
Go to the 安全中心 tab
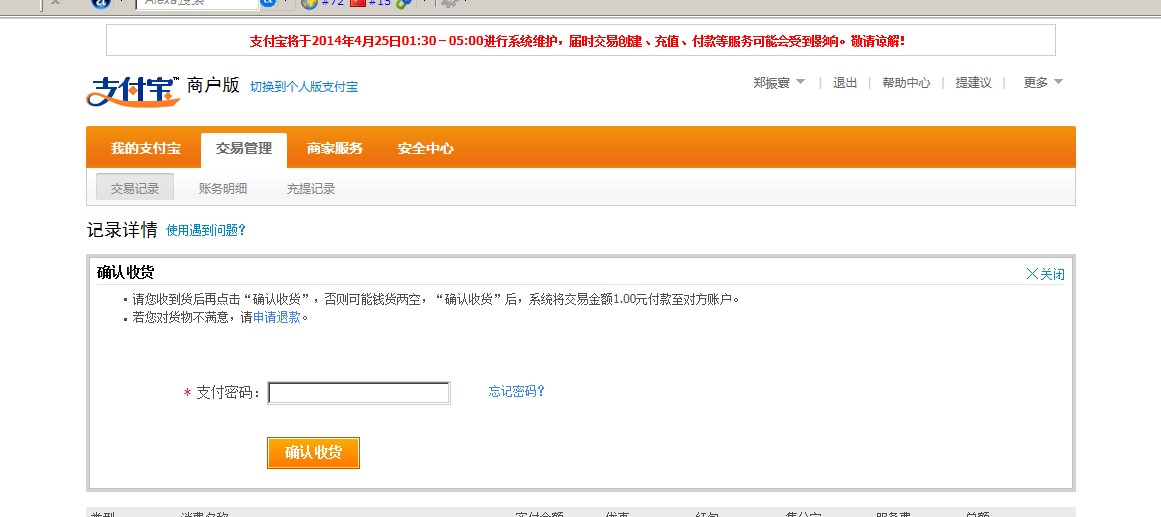pyautogui.click(x=425, y=148)
